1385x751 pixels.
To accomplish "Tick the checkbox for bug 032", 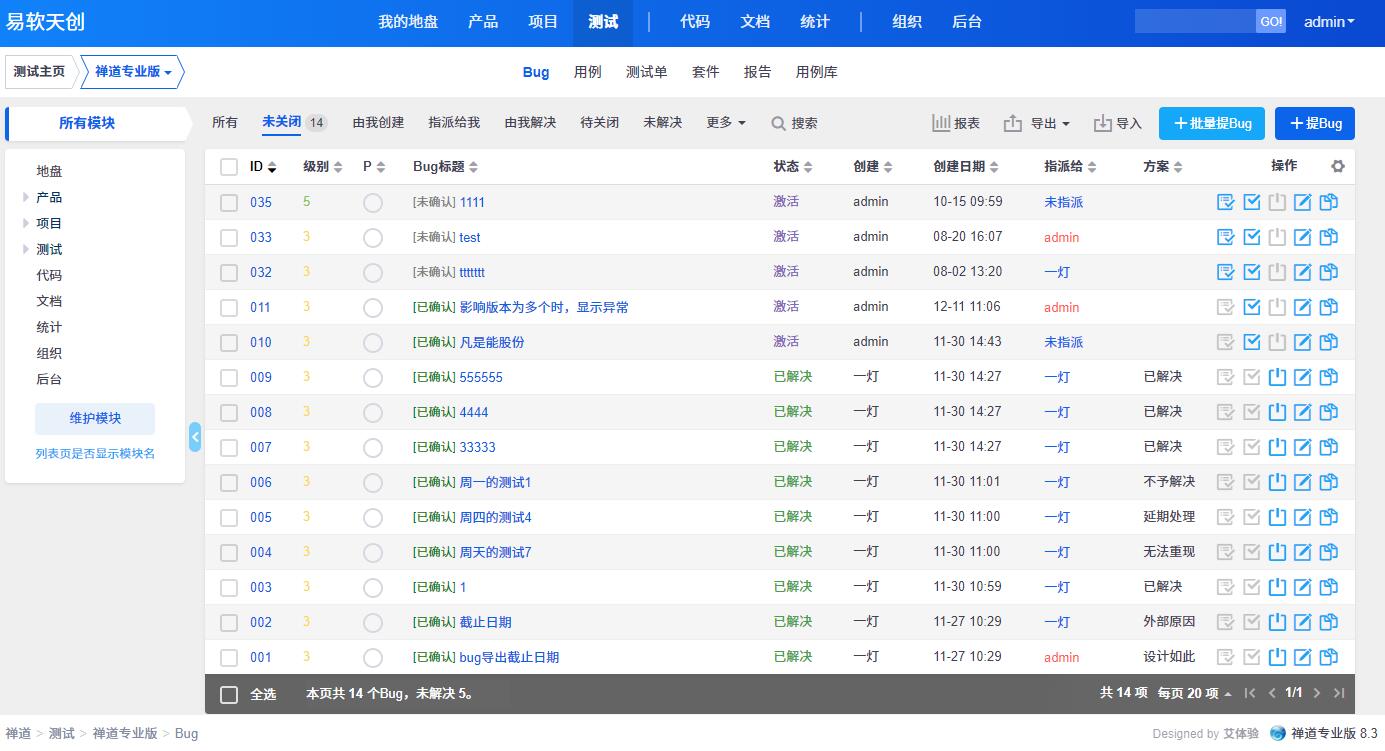I will [229, 272].
